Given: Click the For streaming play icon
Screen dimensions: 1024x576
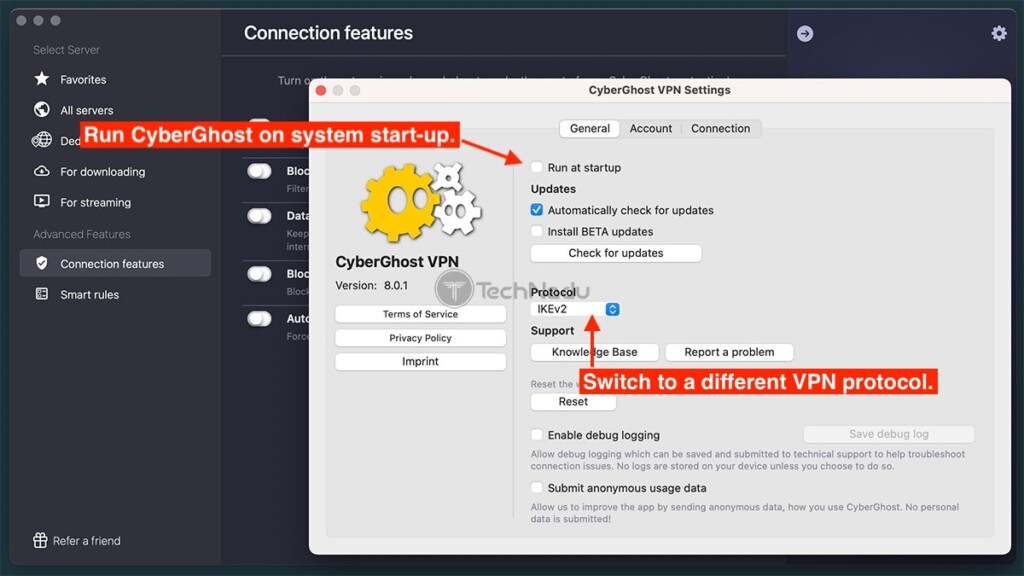Looking at the screenshot, I should [x=42, y=201].
